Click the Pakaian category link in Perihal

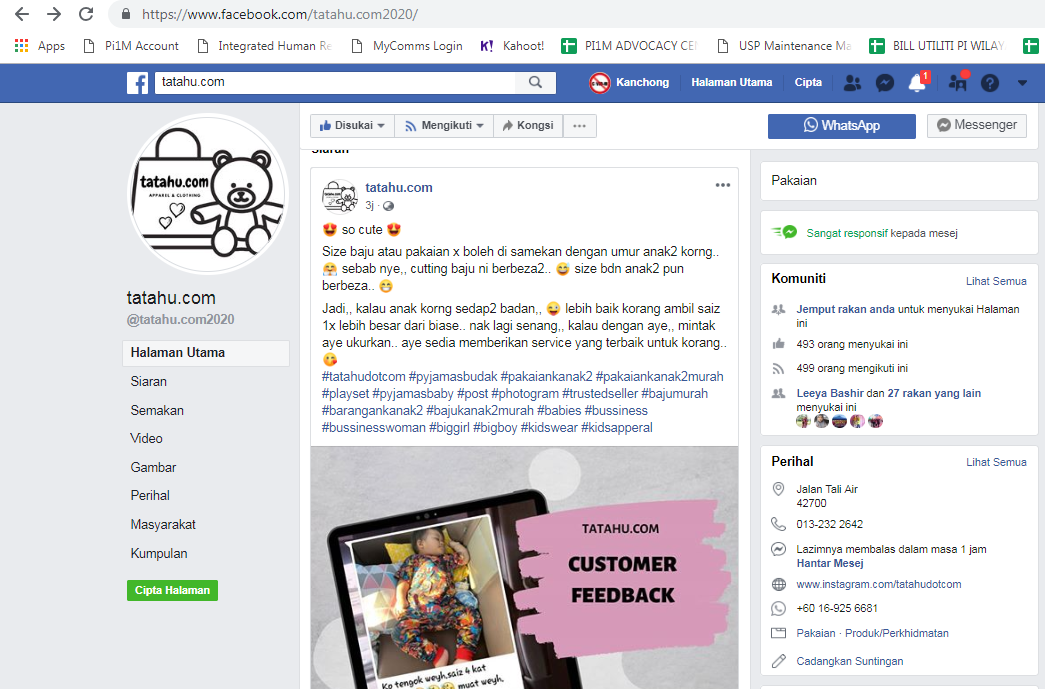pos(816,633)
